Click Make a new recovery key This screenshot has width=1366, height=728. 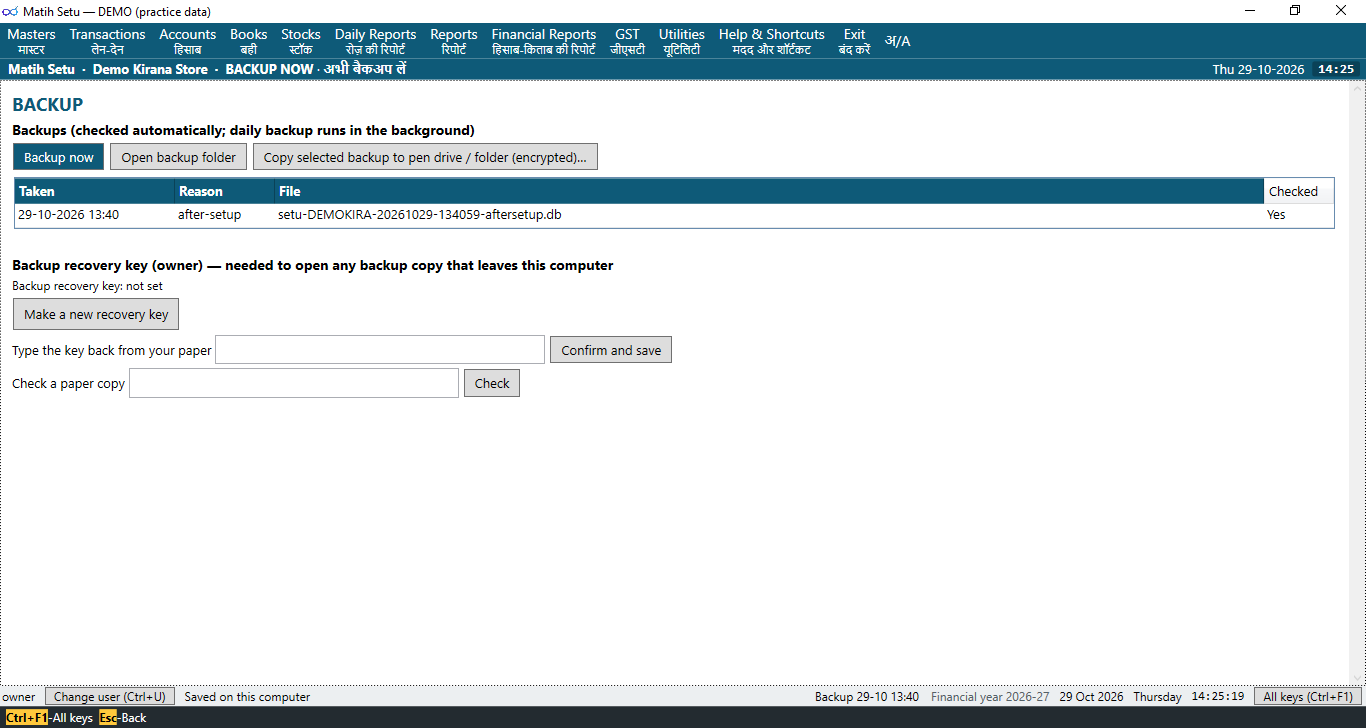[96, 314]
